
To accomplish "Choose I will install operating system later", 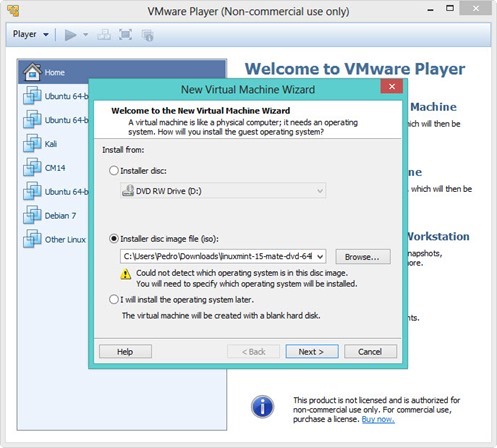I will tap(114, 299).
